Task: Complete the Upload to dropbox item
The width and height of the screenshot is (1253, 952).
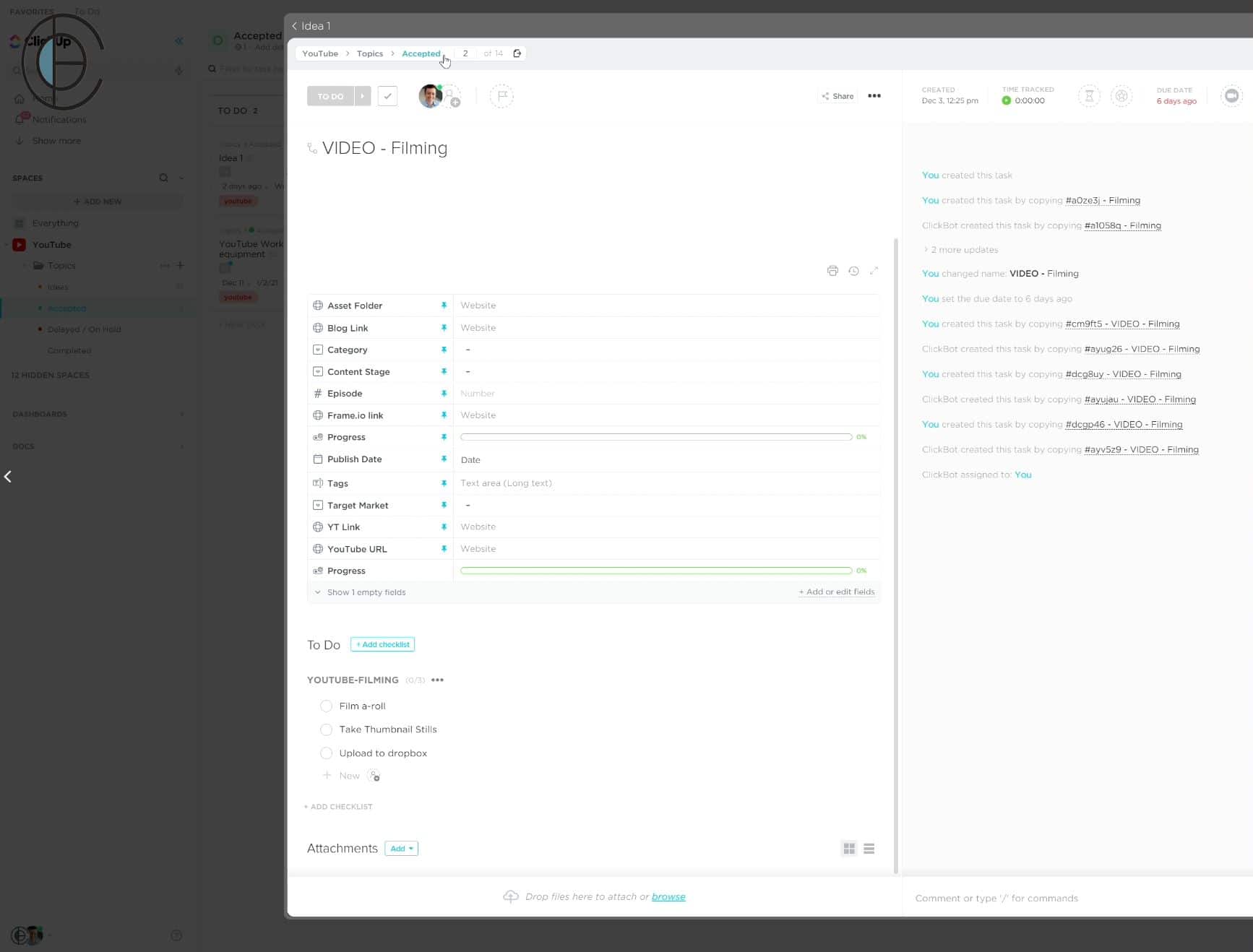Action: (326, 753)
